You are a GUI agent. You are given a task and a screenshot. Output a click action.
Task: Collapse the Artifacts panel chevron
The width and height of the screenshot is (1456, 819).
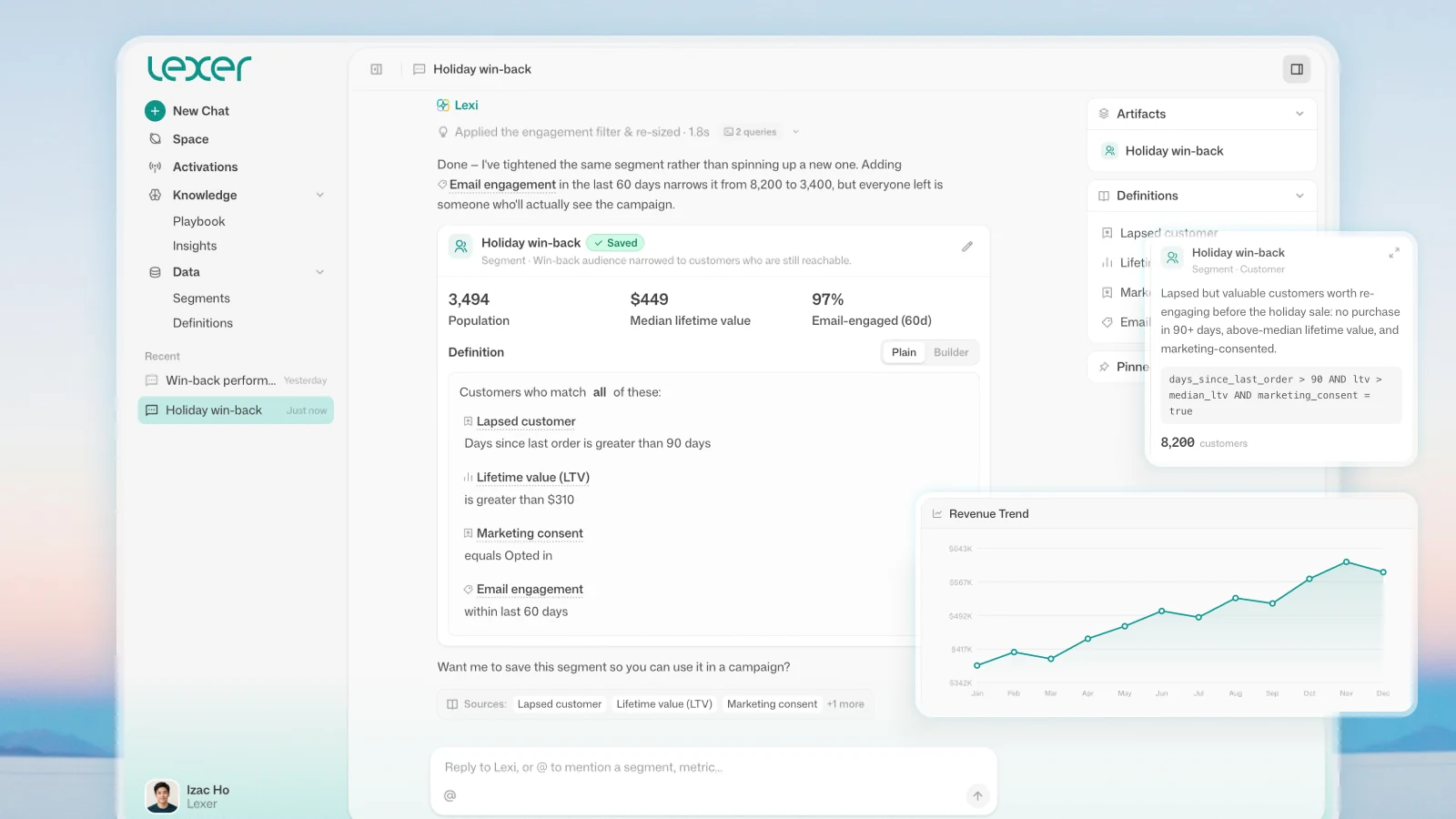pyautogui.click(x=1299, y=114)
